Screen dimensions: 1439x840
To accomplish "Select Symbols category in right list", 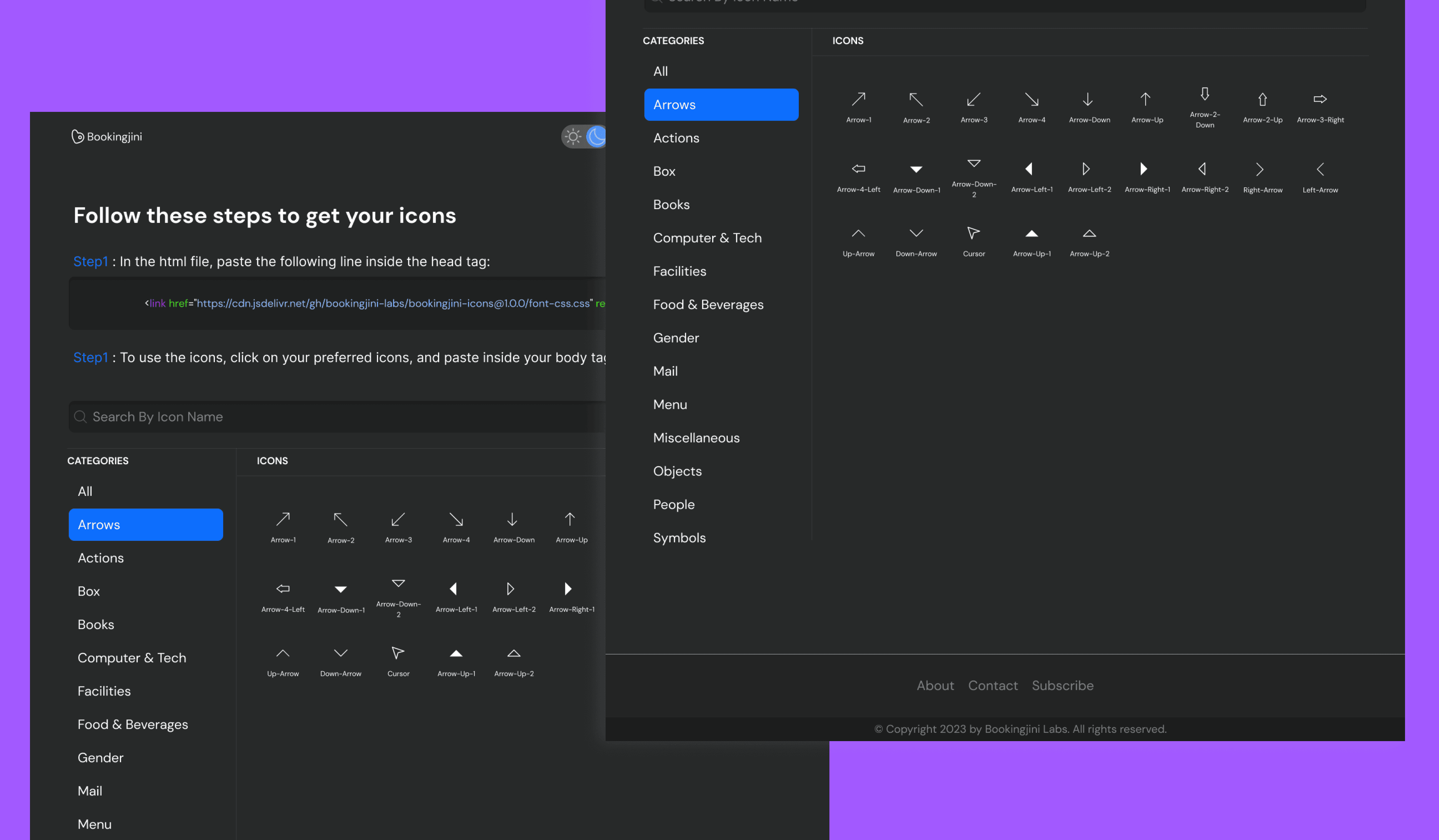I will 679,538.
